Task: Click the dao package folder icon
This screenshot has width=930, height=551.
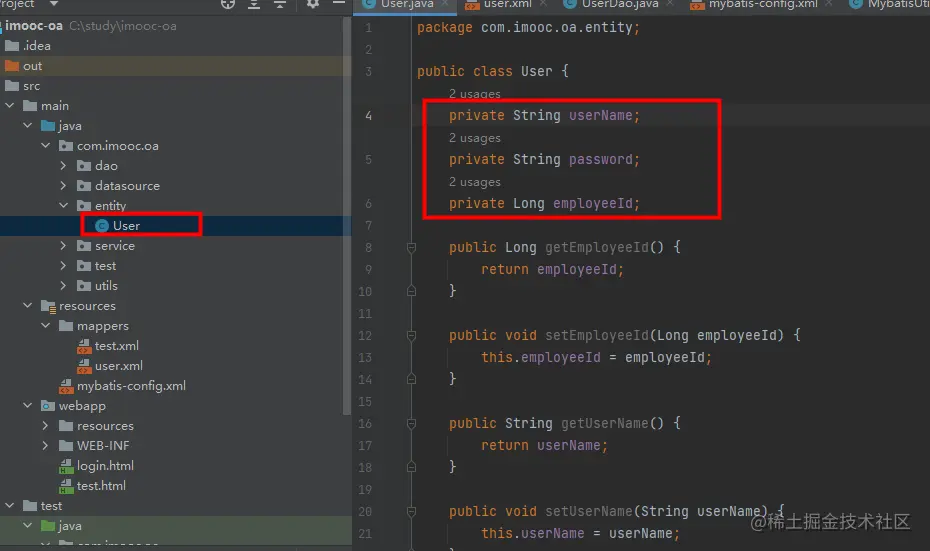Action: 84,165
